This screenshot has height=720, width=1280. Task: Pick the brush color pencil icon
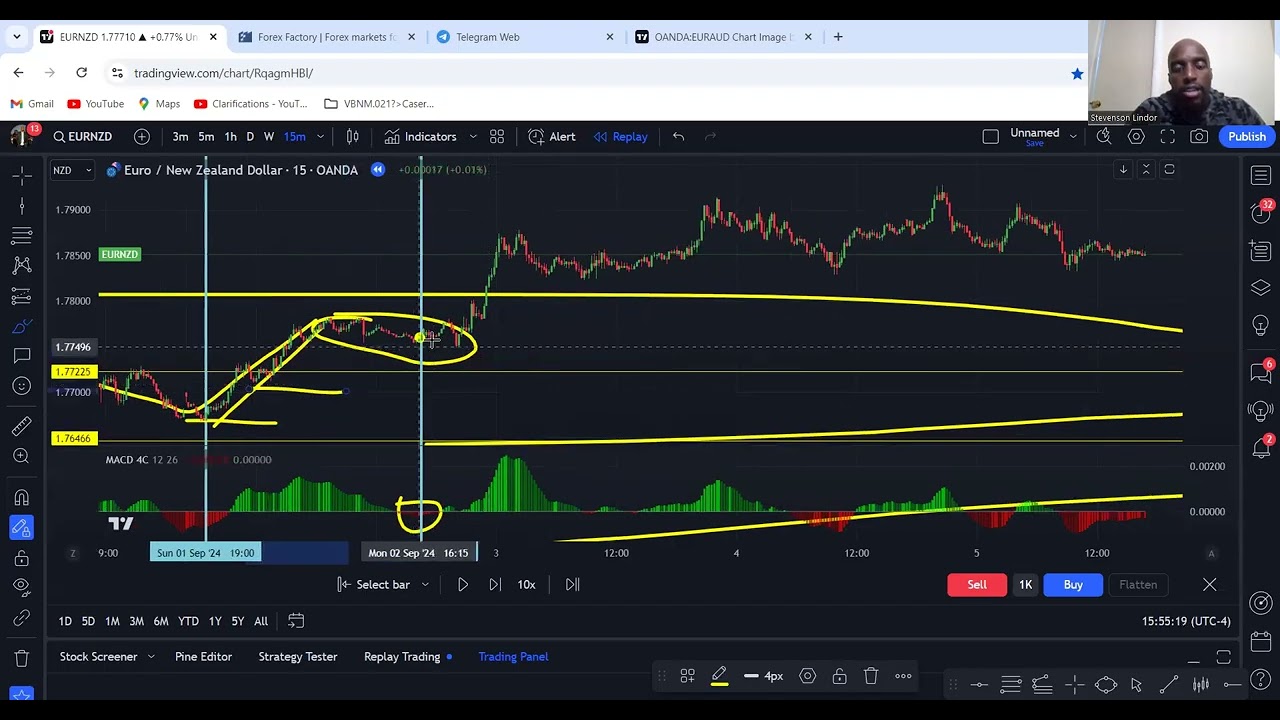tap(719, 677)
